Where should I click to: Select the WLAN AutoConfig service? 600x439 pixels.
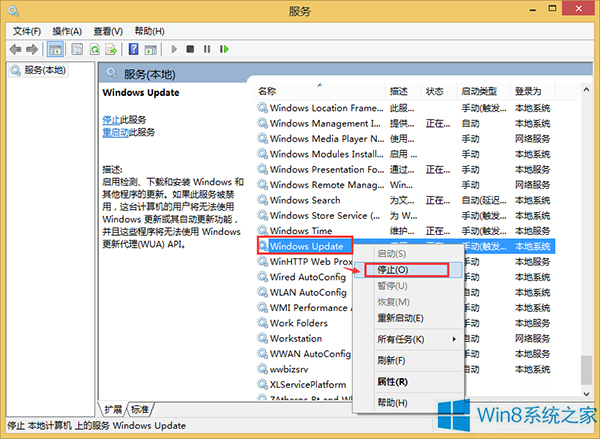pyautogui.click(x=308, y=292)
